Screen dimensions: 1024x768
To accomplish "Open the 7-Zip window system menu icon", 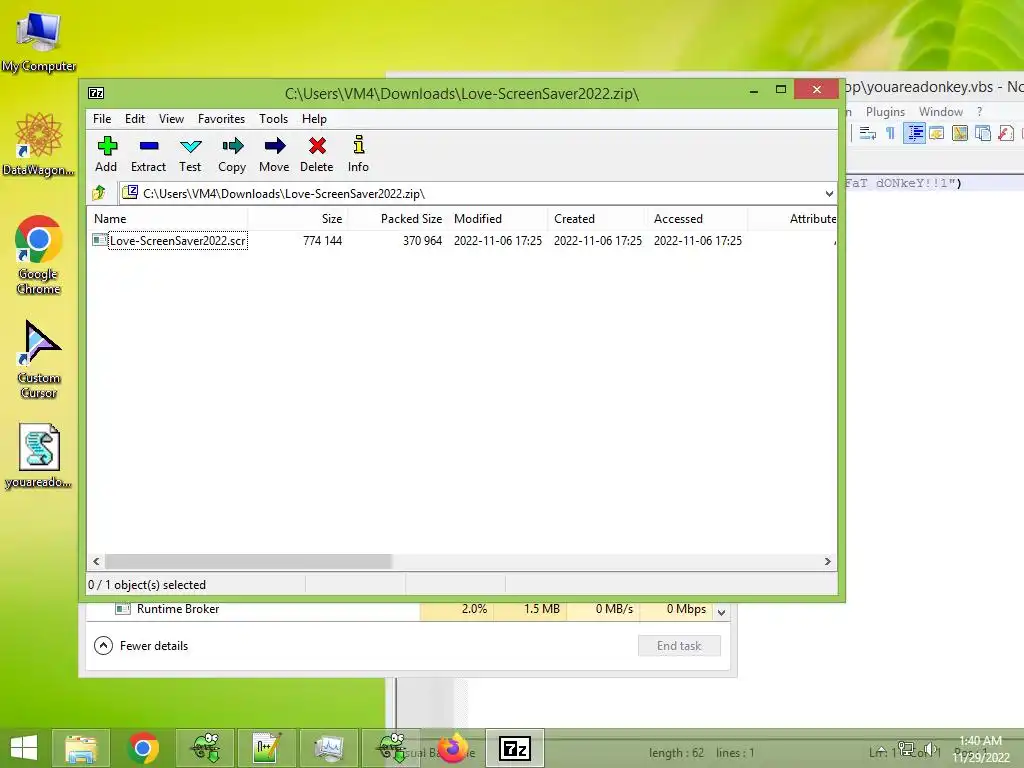I will point(96,93).
